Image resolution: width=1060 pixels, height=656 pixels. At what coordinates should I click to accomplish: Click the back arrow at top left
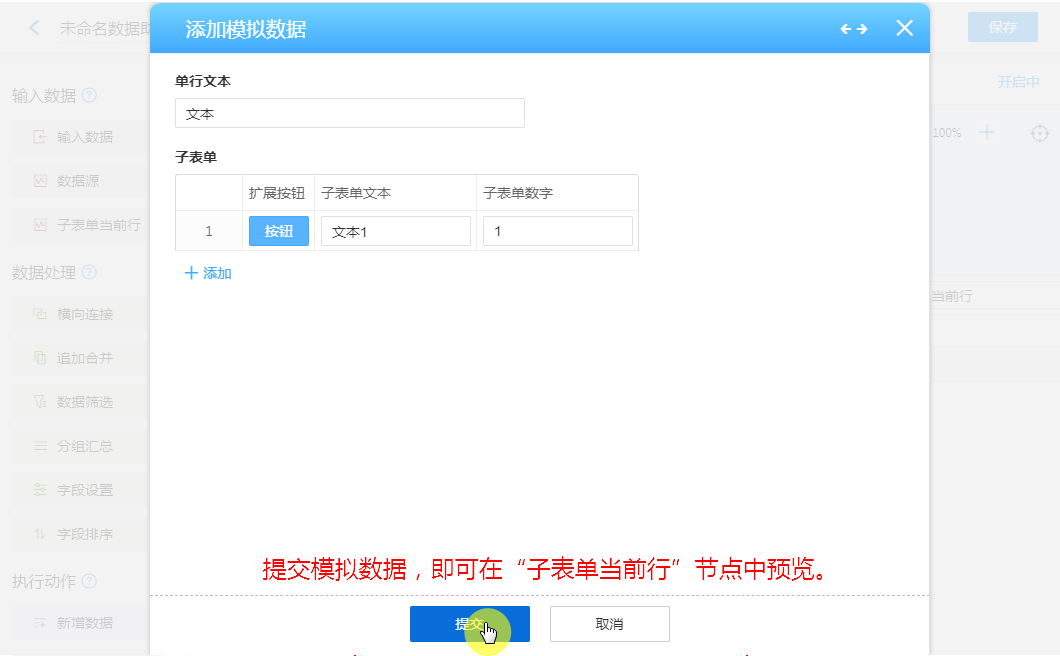tap(35, 28)
